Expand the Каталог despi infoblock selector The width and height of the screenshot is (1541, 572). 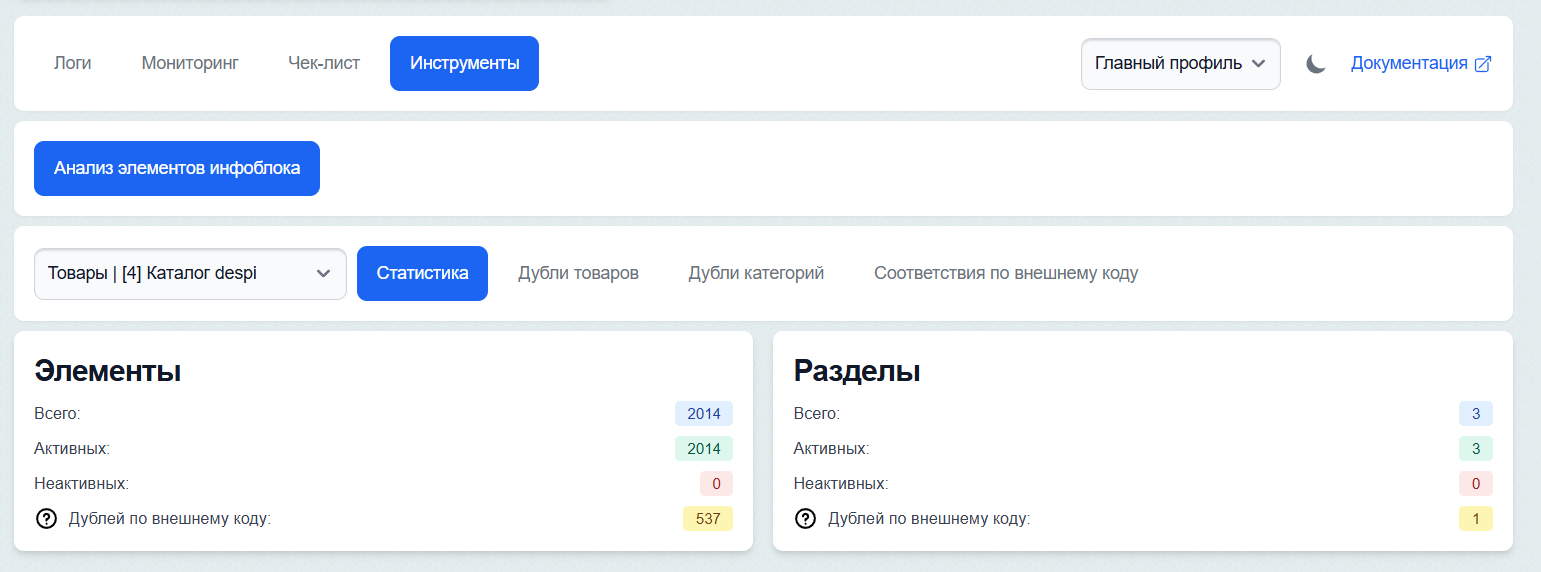[x=190, y=273]
